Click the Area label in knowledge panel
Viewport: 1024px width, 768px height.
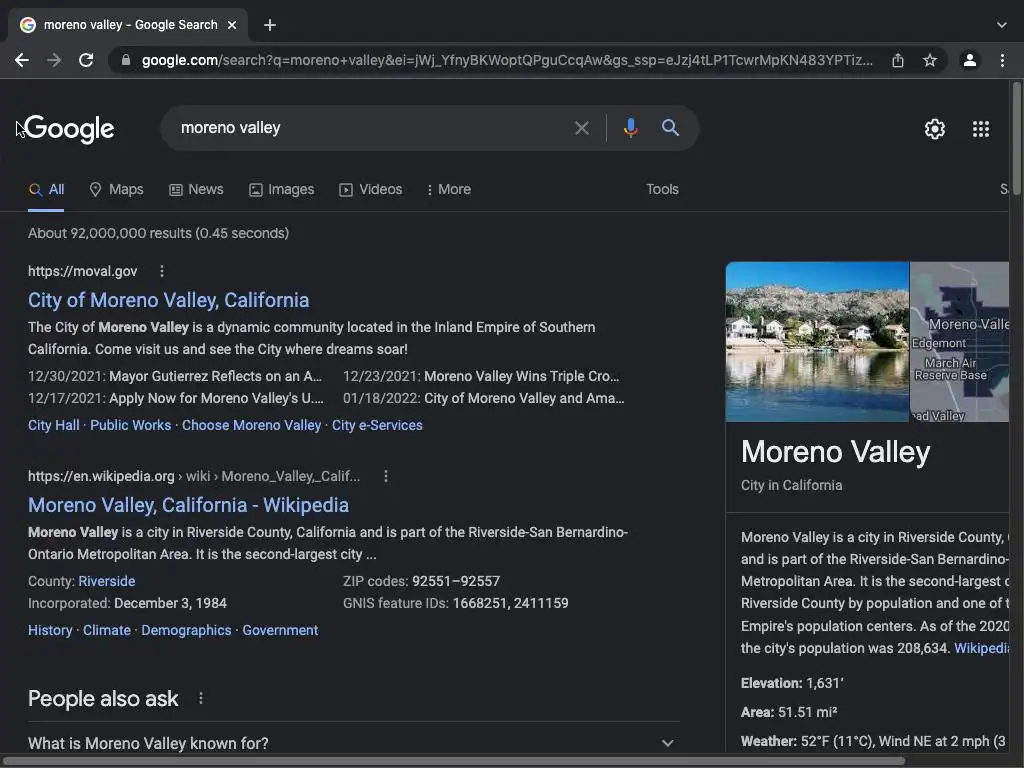click(758, 712)
